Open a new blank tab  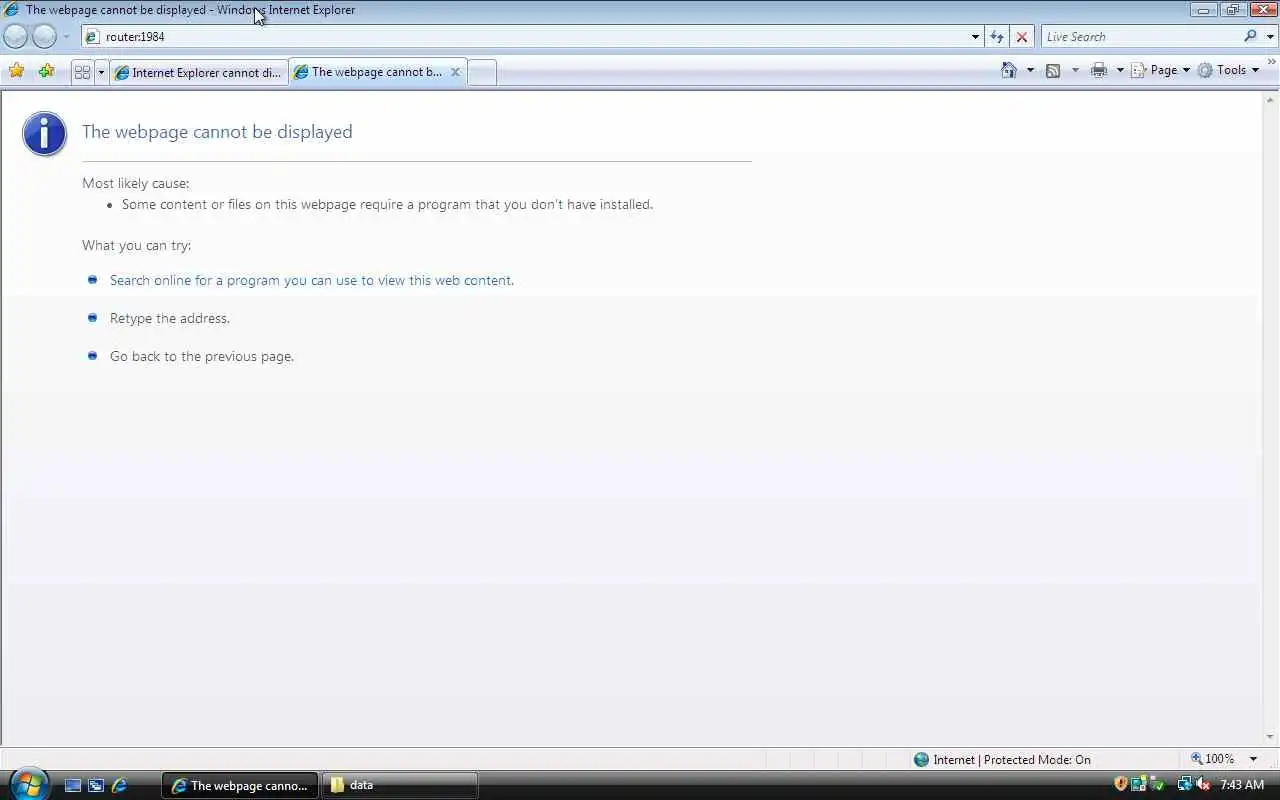click(x=482, y=72)
